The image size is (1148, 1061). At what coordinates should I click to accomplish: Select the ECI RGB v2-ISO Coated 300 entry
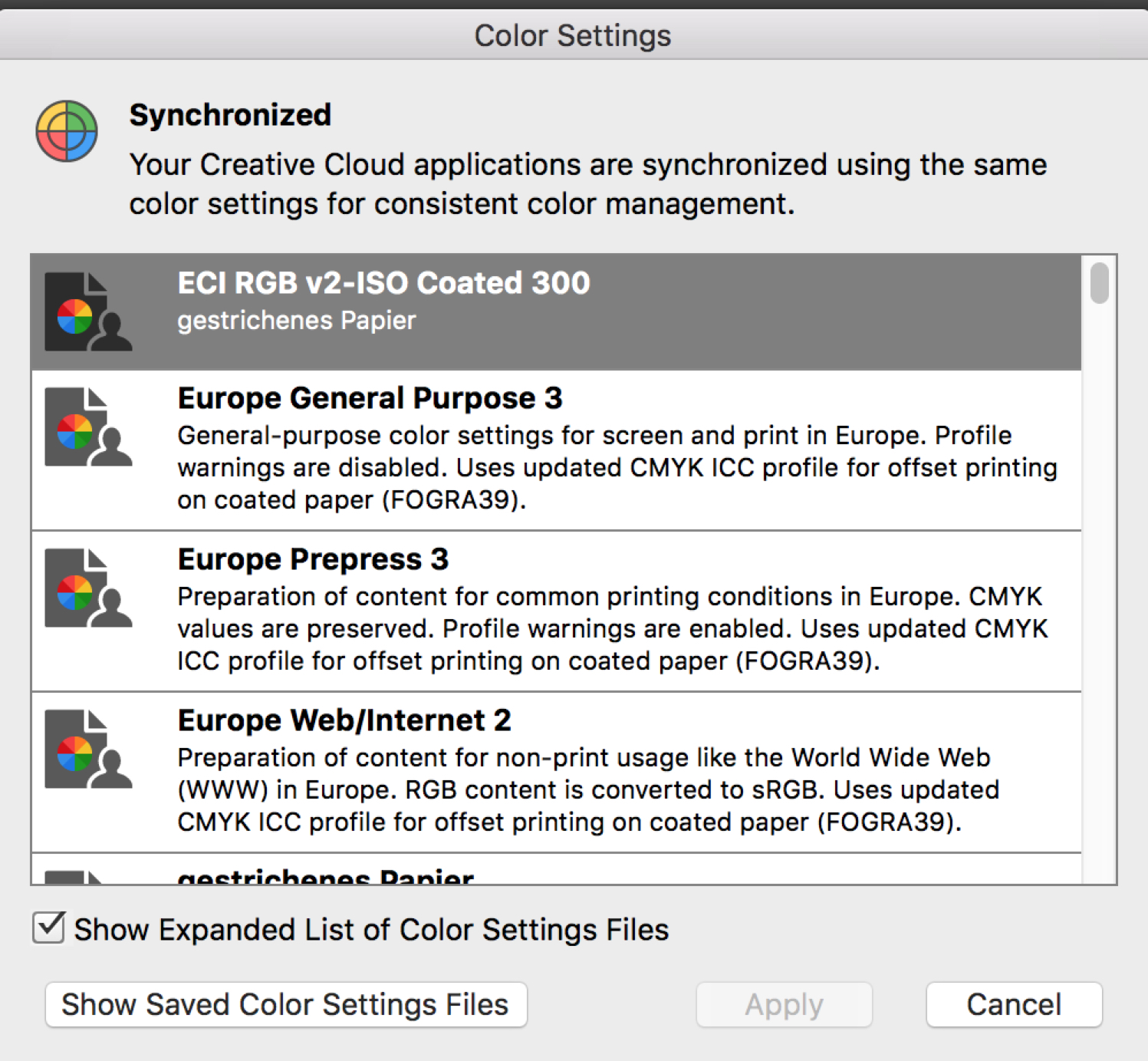(x=383, y=283)
